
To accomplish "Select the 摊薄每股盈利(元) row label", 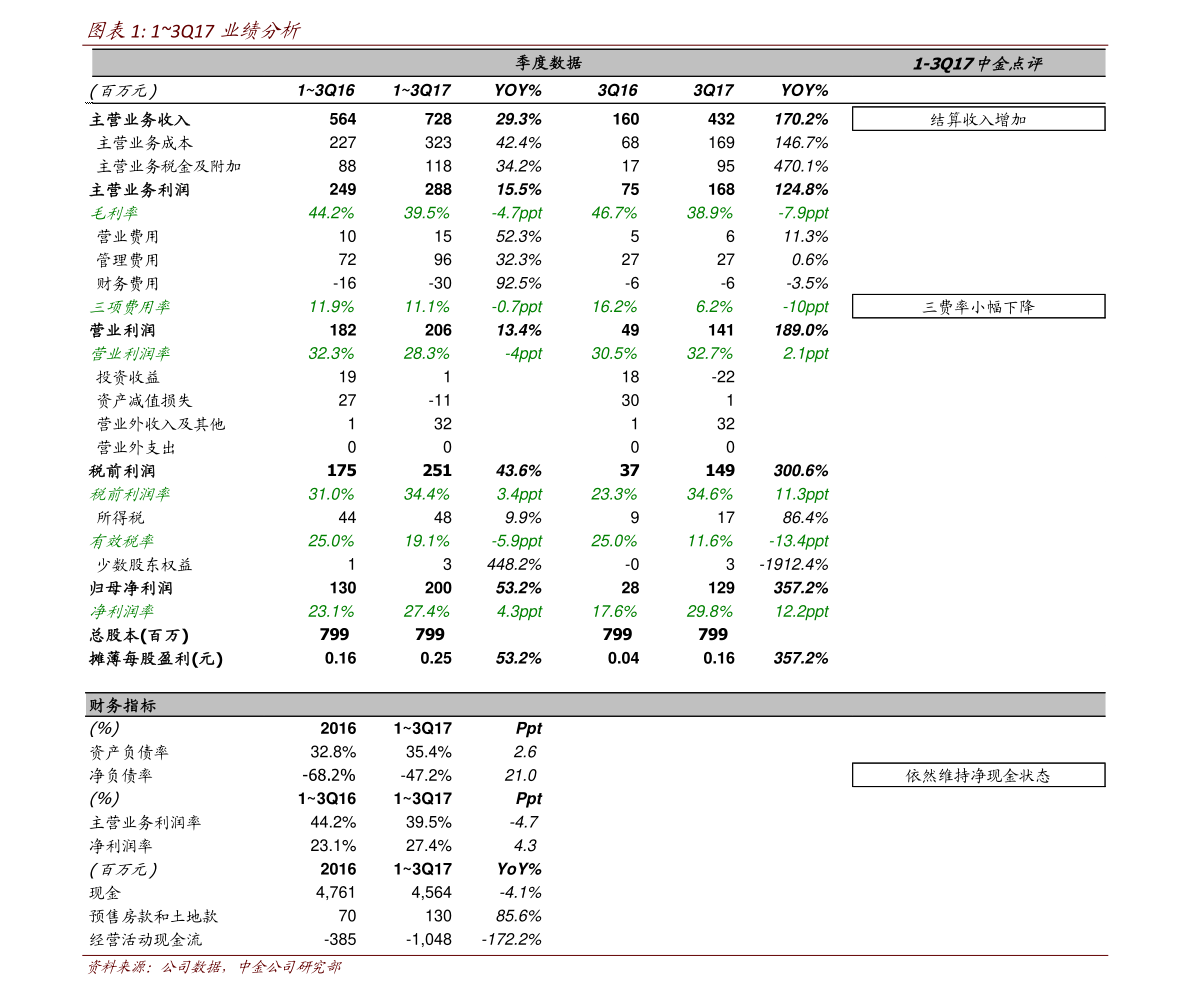I will pyautogui.click(x=156, y=659).
